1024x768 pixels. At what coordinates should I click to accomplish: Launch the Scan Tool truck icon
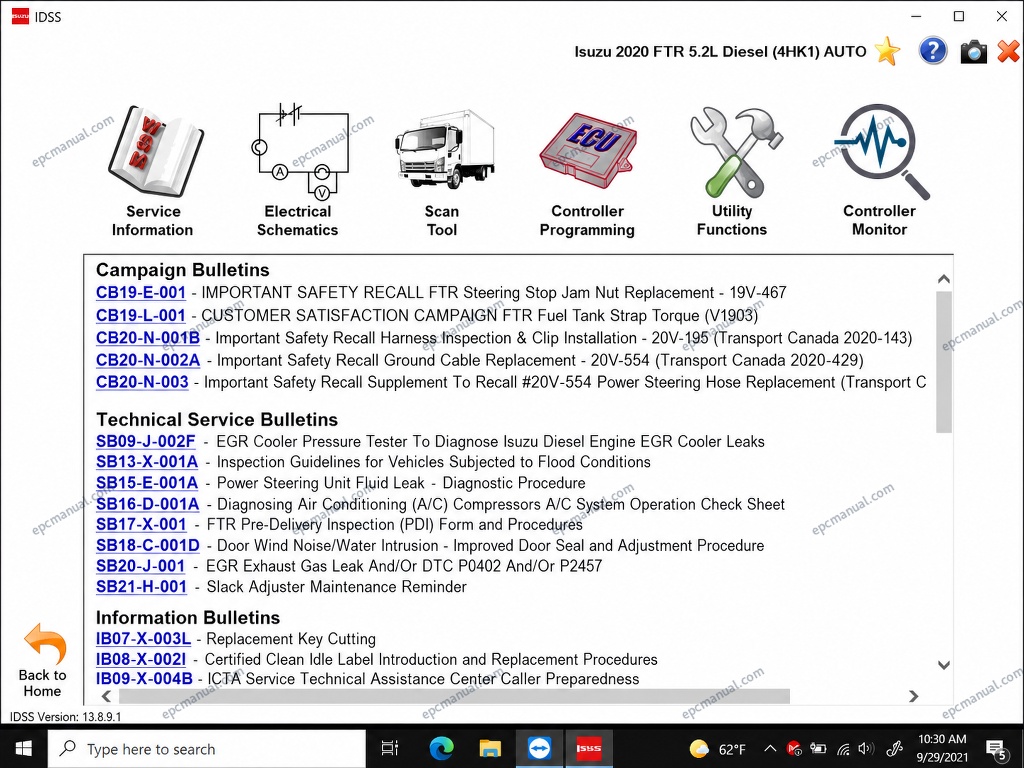445,150
